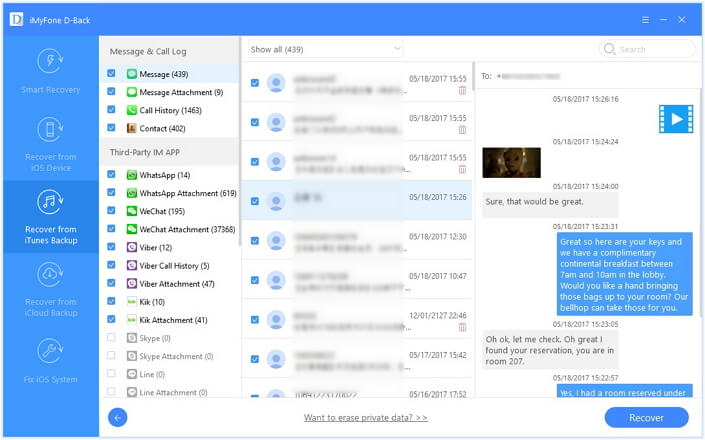Click the WeChat Attachment icon
Screen dimensions: 705x440
132,229
